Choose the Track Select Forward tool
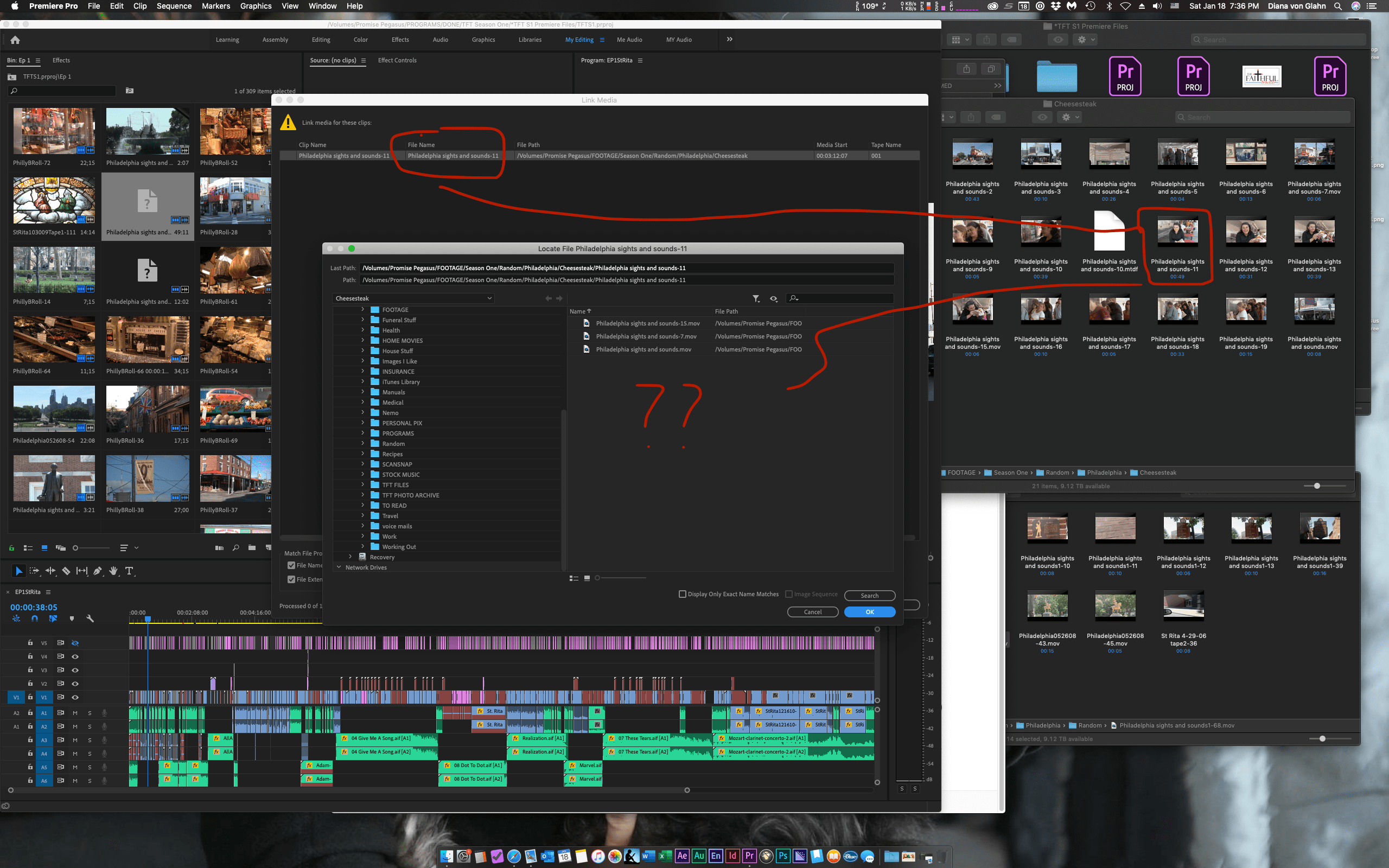Screen dimensions: 1389x868 tap(34, 571)
